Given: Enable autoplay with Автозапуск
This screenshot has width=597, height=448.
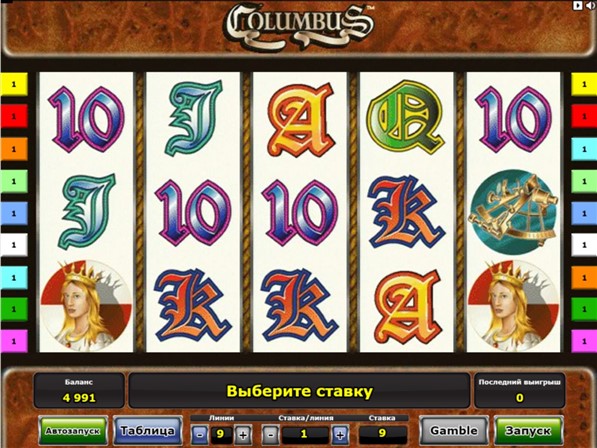Looking at the screenshot, I should [x=73, y=430].
